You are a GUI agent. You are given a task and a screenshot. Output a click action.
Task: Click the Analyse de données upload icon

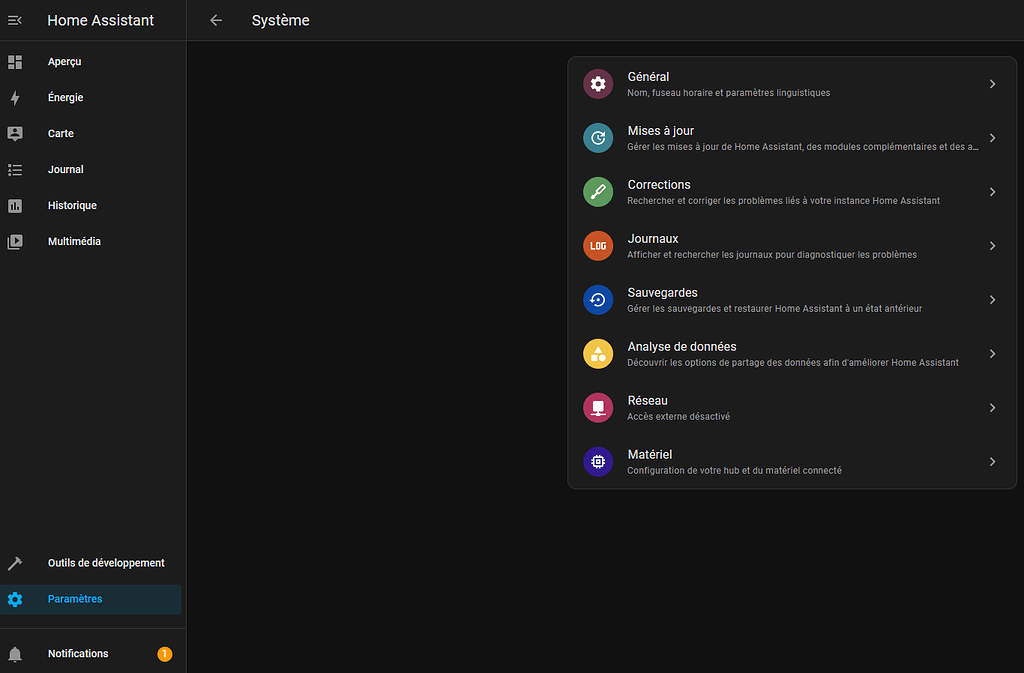point(597,353)
